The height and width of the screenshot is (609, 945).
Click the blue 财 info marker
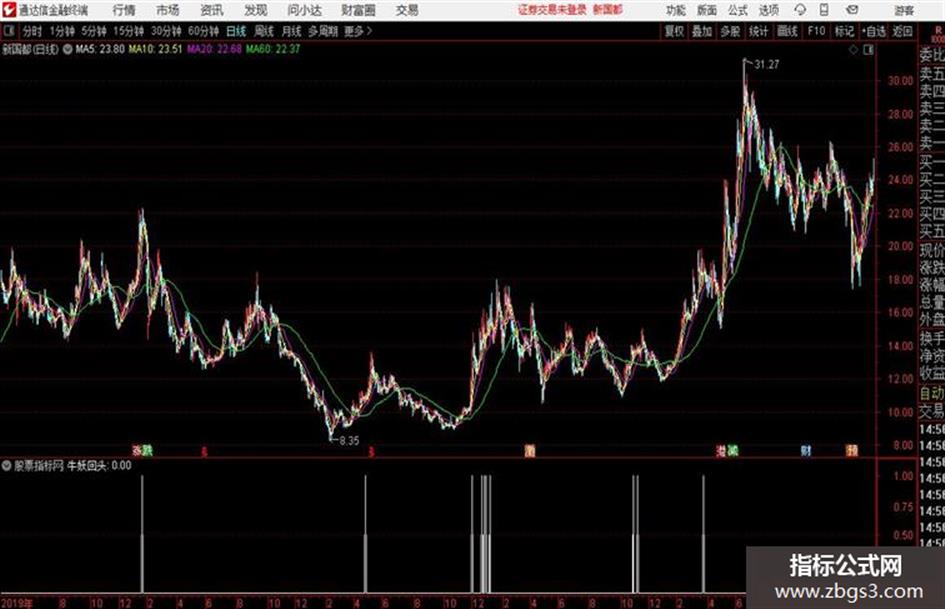click(806, 450)
